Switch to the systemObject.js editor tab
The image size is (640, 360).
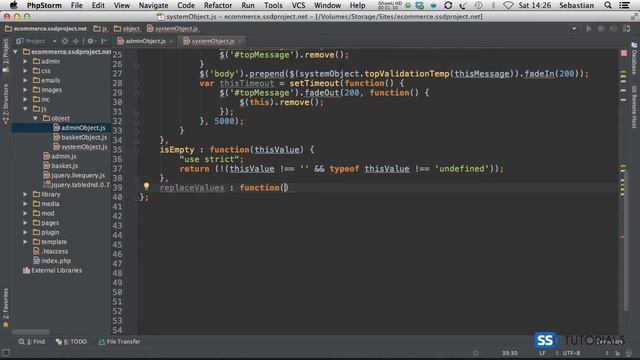point(213,41)
